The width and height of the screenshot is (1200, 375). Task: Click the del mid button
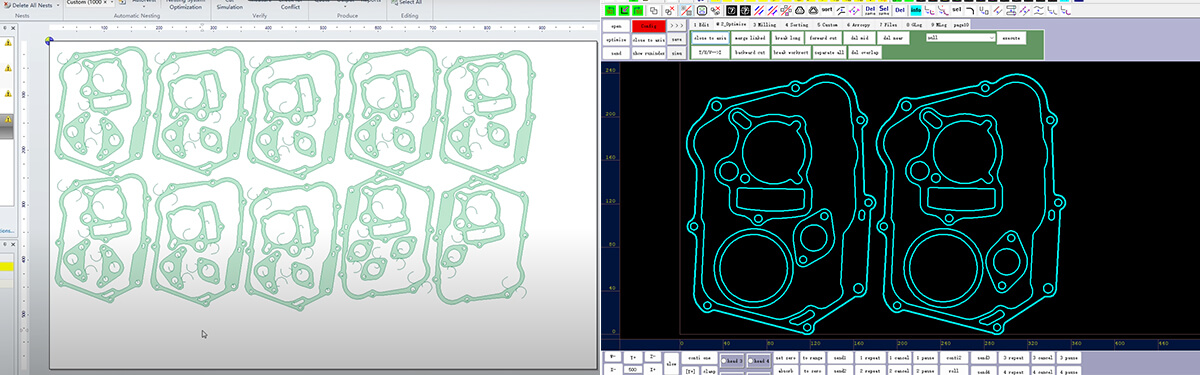[x=859, y=37]
